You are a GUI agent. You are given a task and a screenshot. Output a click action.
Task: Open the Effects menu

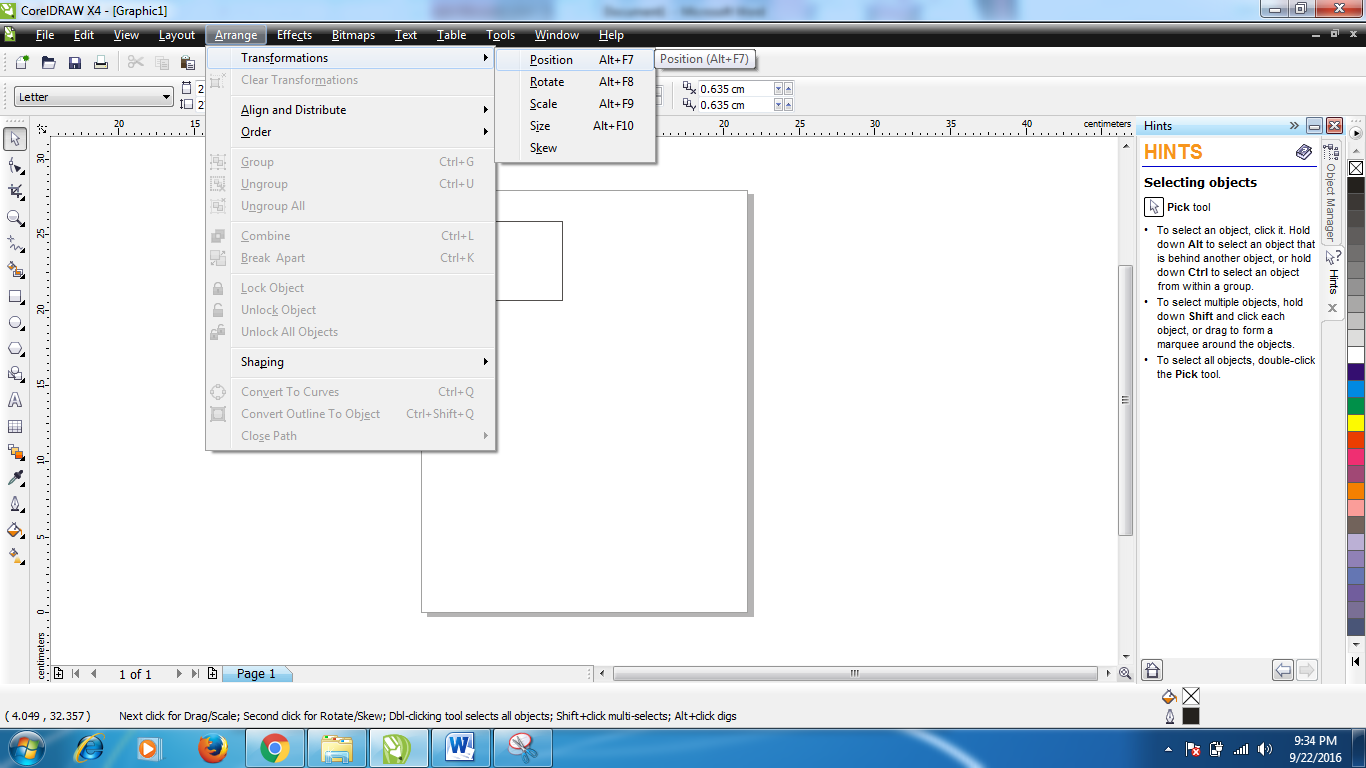tap(293, 35)
